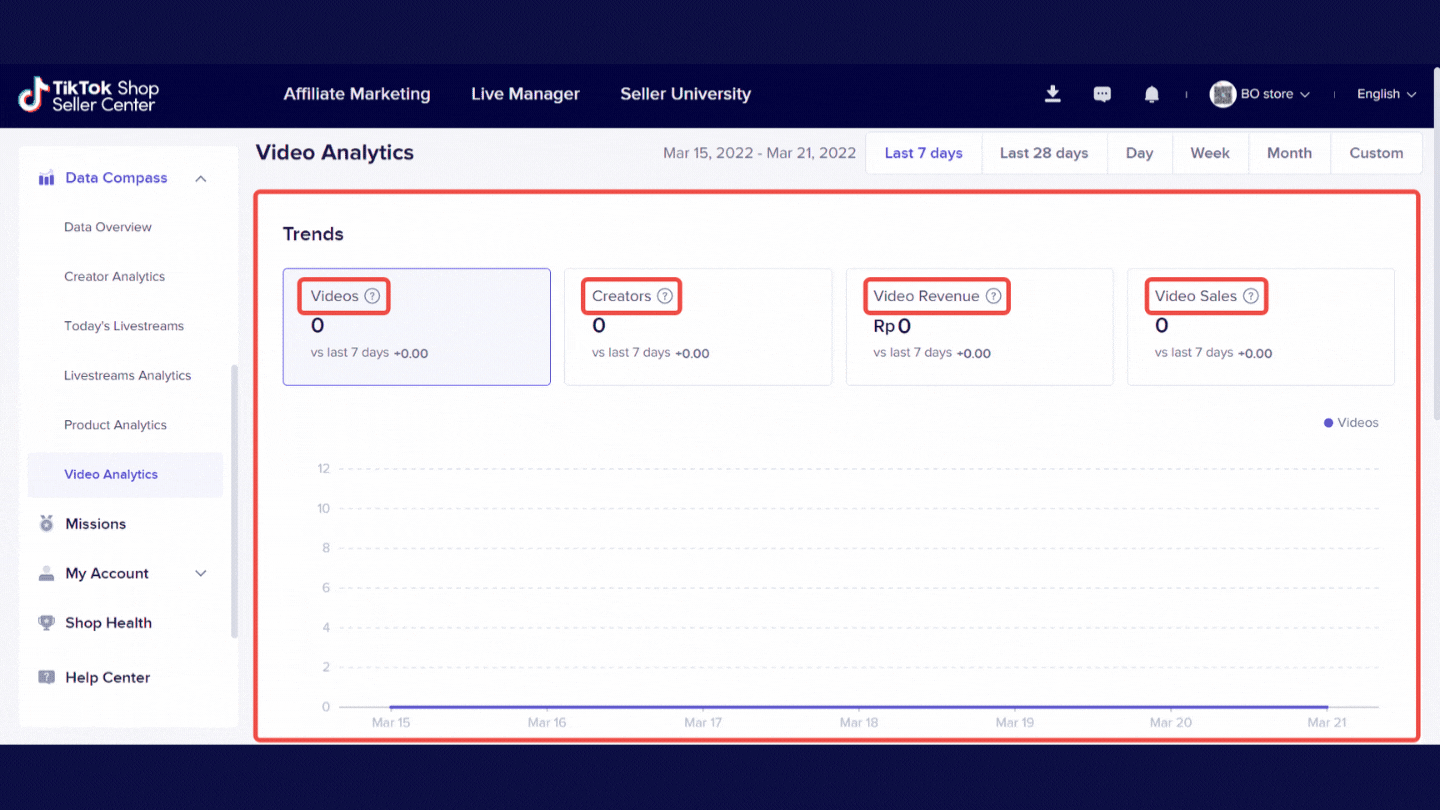Click the download icon in the header
Image resolution: width=1440 pixels, height=810 pixels.
pyautogui.click(x=1052, y=94)
